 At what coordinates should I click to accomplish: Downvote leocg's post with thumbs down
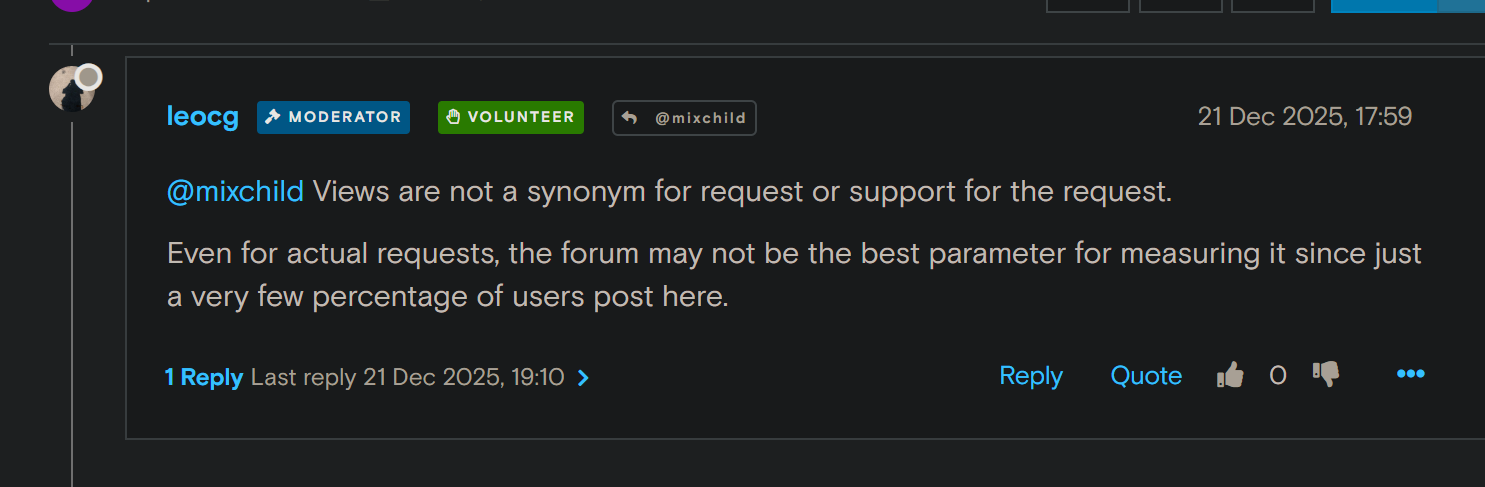[1326, 375]
